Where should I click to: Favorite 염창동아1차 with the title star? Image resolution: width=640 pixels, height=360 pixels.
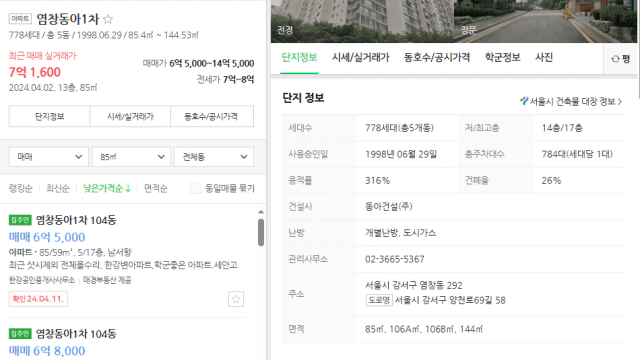108,19
